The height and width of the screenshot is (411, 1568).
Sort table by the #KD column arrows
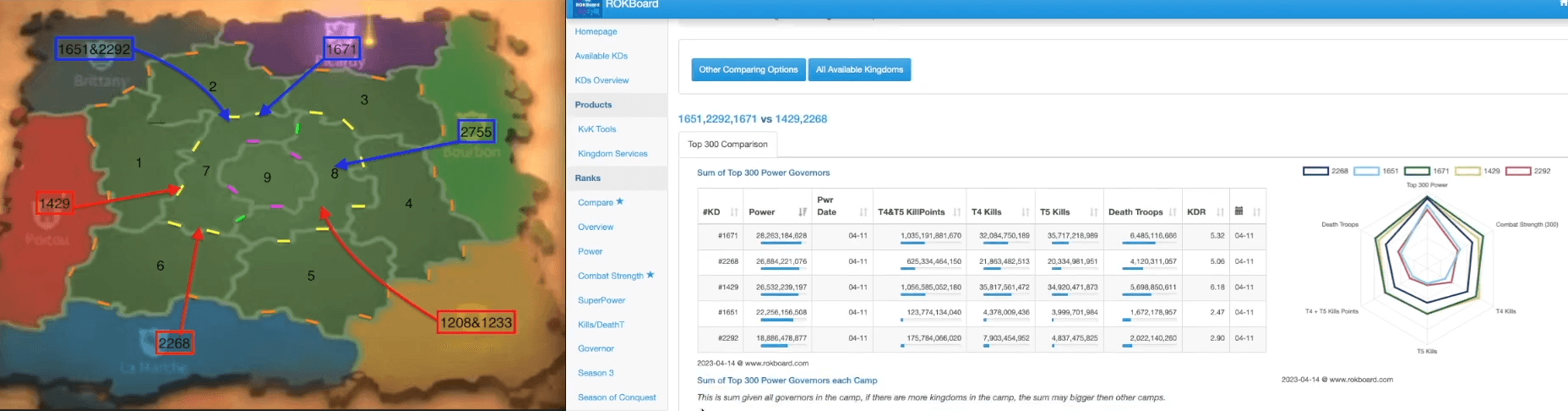(734, 212)
